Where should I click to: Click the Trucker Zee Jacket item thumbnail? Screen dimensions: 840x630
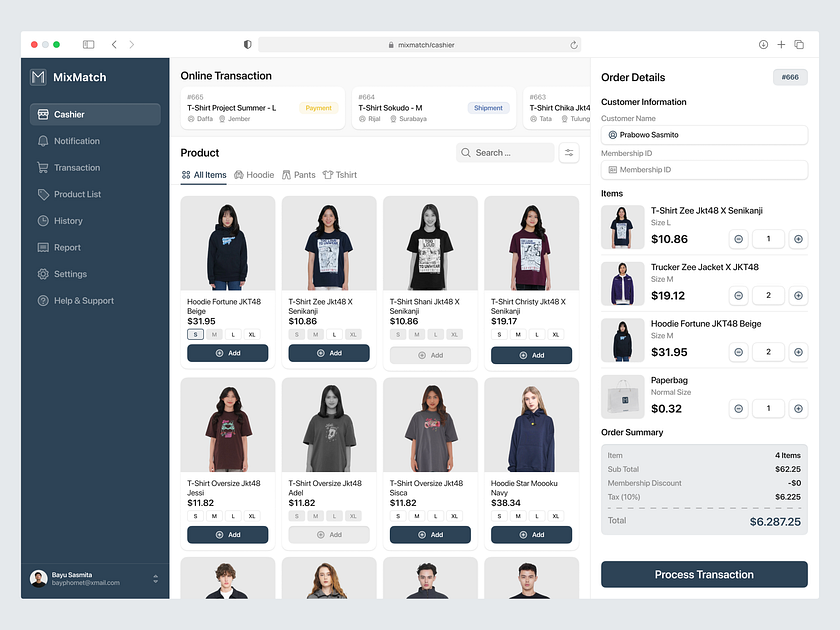622,284
